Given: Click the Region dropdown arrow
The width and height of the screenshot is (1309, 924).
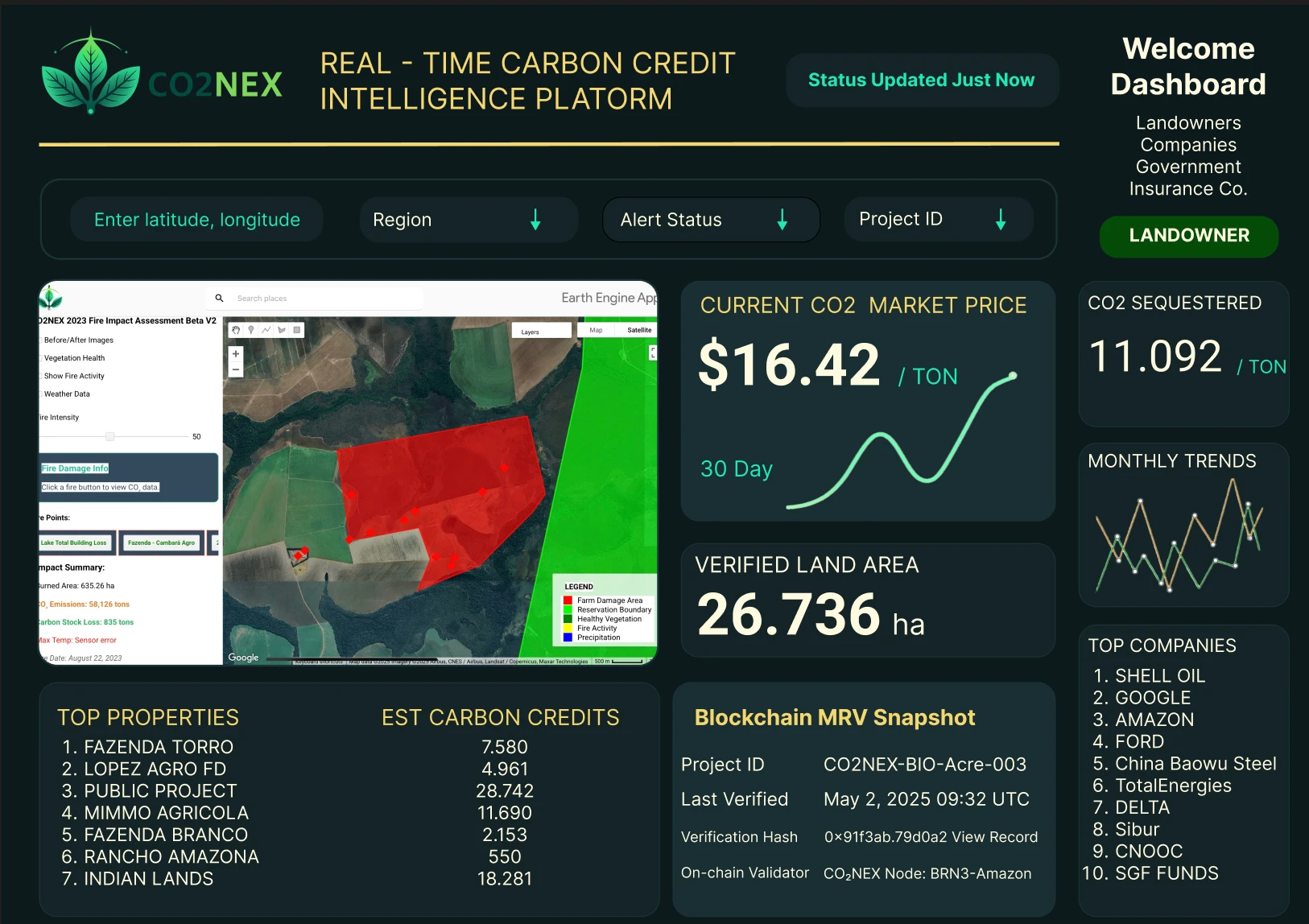Looking at the screenshot, I should [535, 220].
